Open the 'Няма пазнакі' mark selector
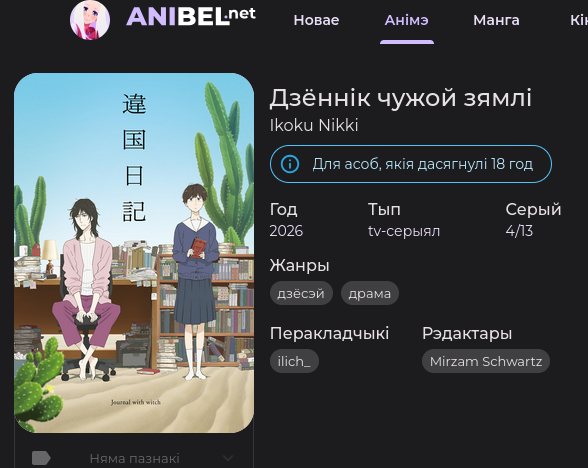This screenshot has height=468, width=588. 134,458
